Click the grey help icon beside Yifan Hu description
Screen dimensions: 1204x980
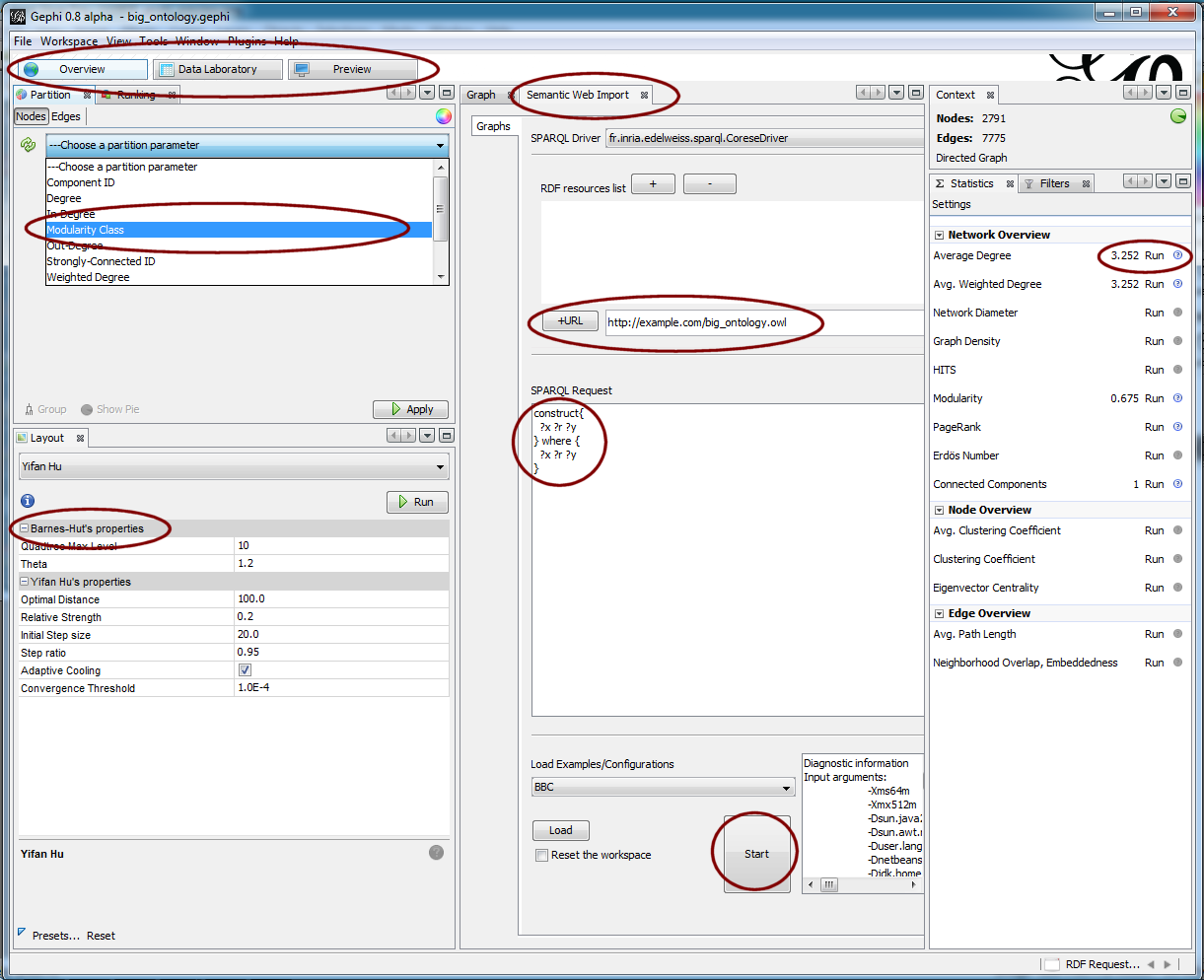(x=436, y=853)
